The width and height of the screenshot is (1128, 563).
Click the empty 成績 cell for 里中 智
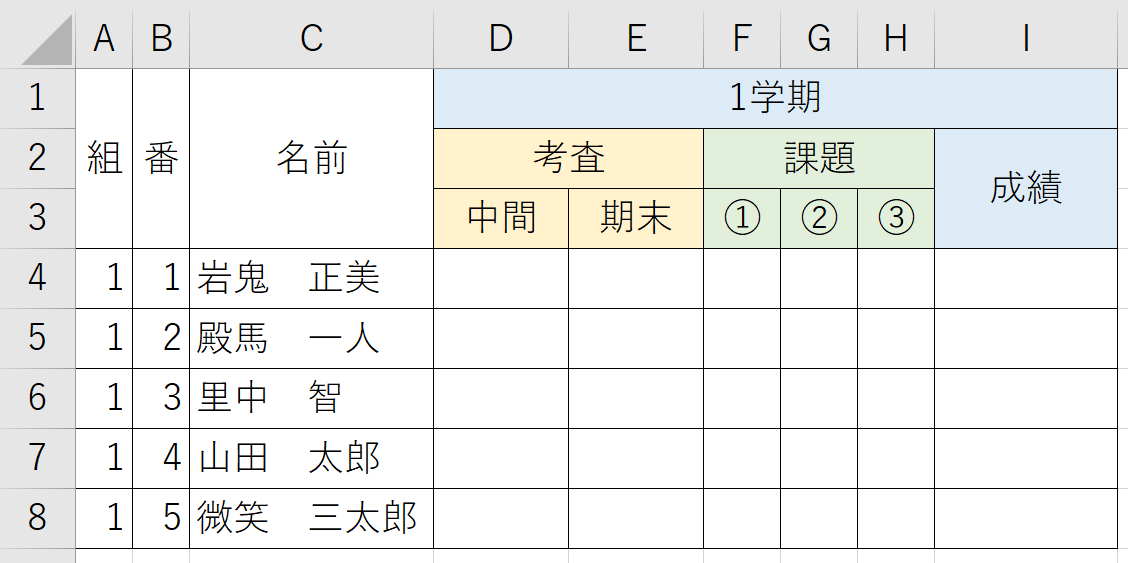click(1026, 399)
